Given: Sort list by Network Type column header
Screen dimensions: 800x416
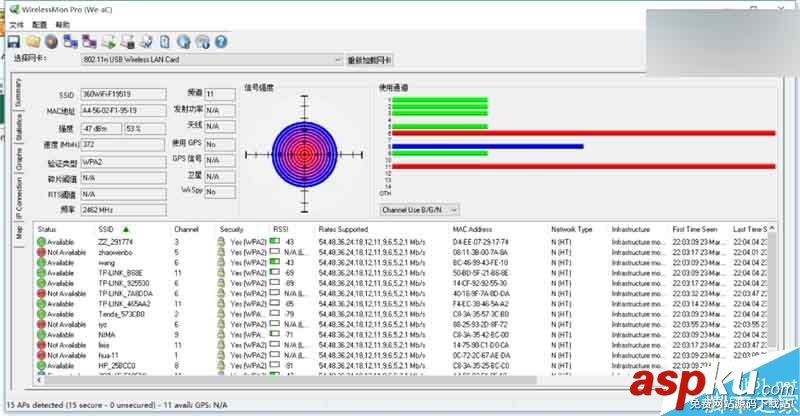Looking at the screenshot, I should pyautogui.click(x=571, y=229).
